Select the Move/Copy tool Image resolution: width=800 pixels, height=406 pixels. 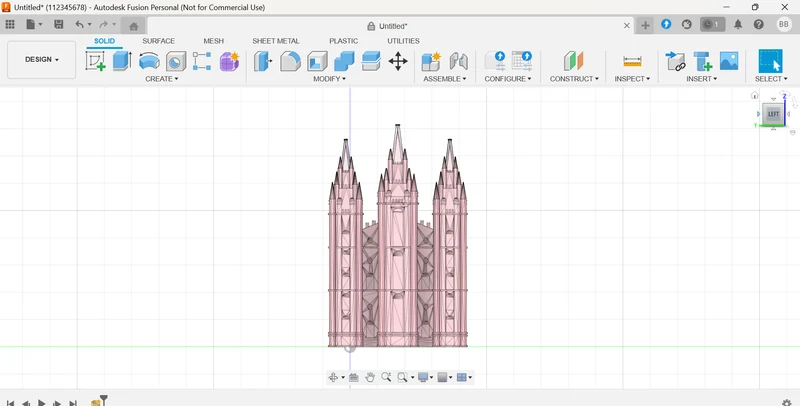click(398, 61)
